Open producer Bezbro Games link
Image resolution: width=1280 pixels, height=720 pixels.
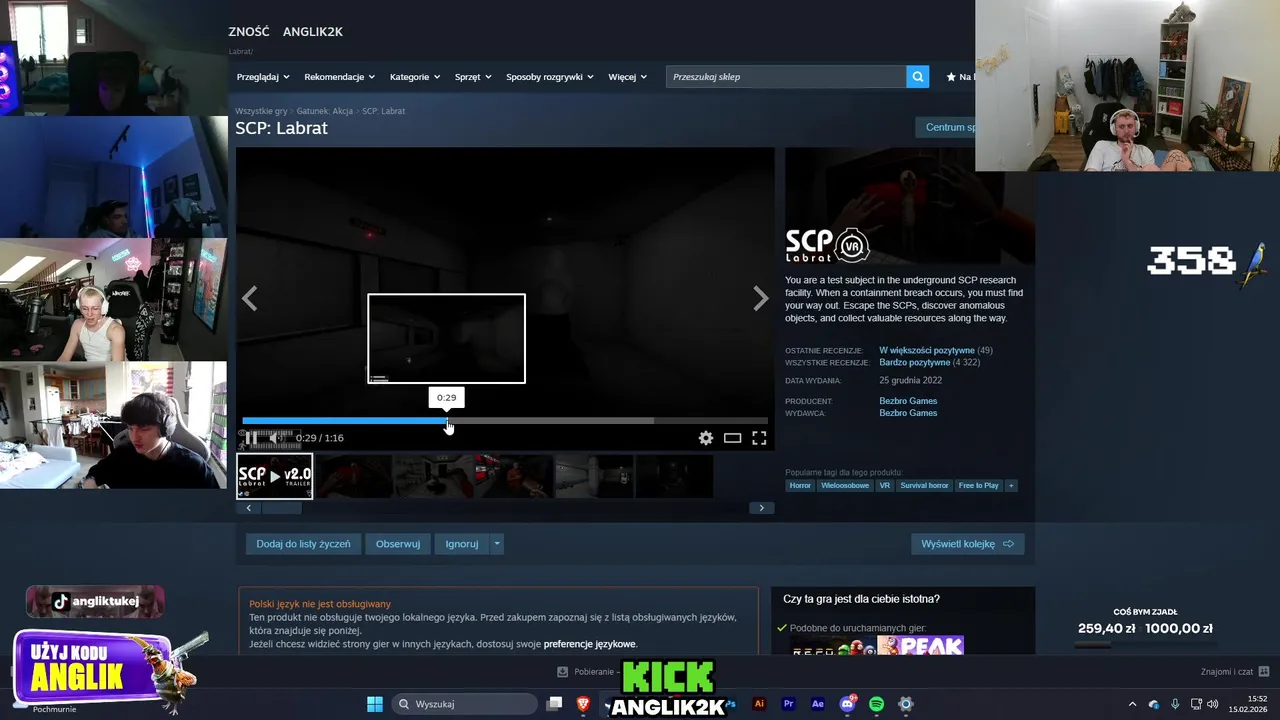click(x=908, y=401)
